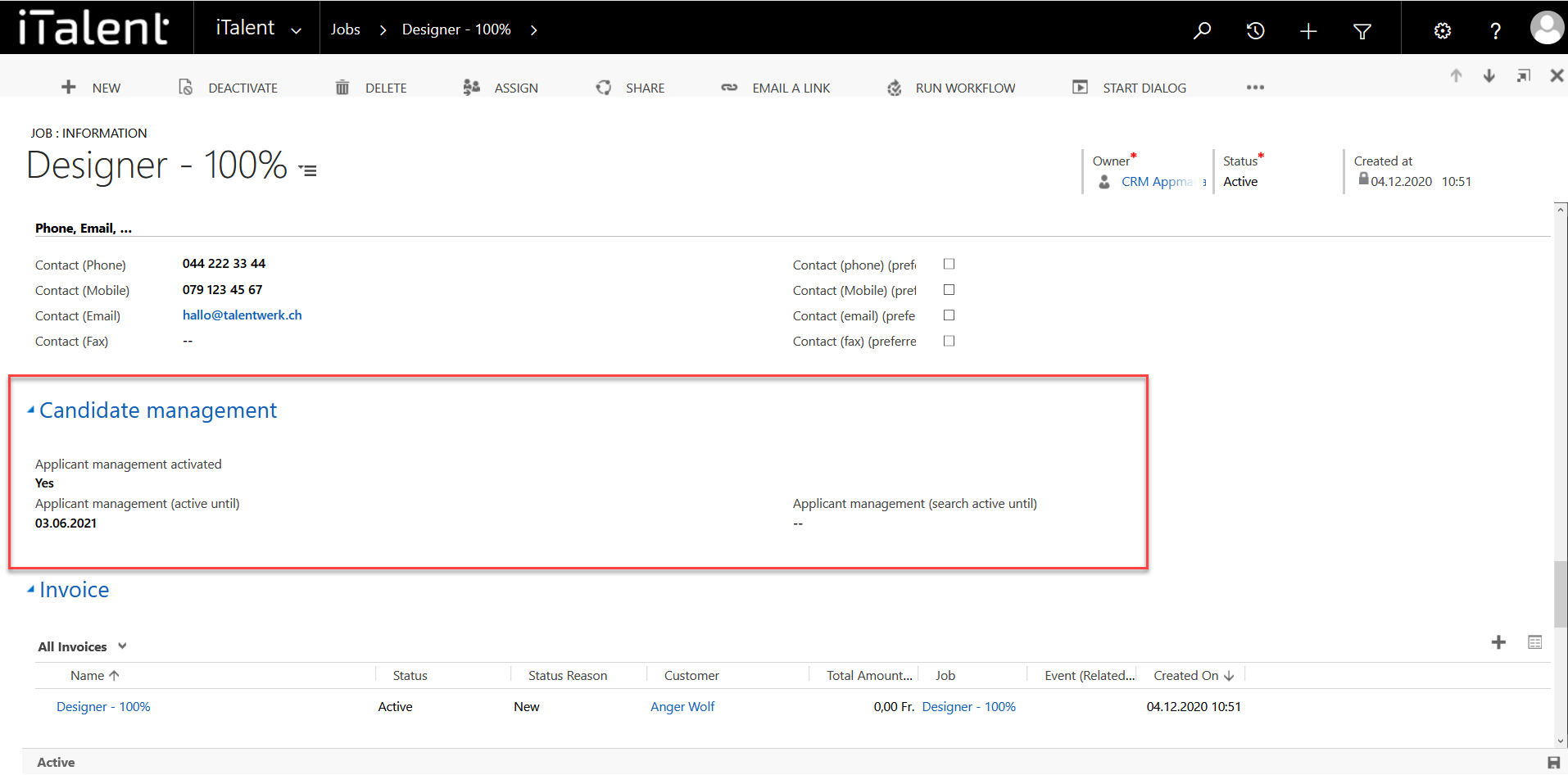The height and width of the screenshot is (775, 1568).
Task: Sort invoices by Status column
Action: (x=410, y=675)
